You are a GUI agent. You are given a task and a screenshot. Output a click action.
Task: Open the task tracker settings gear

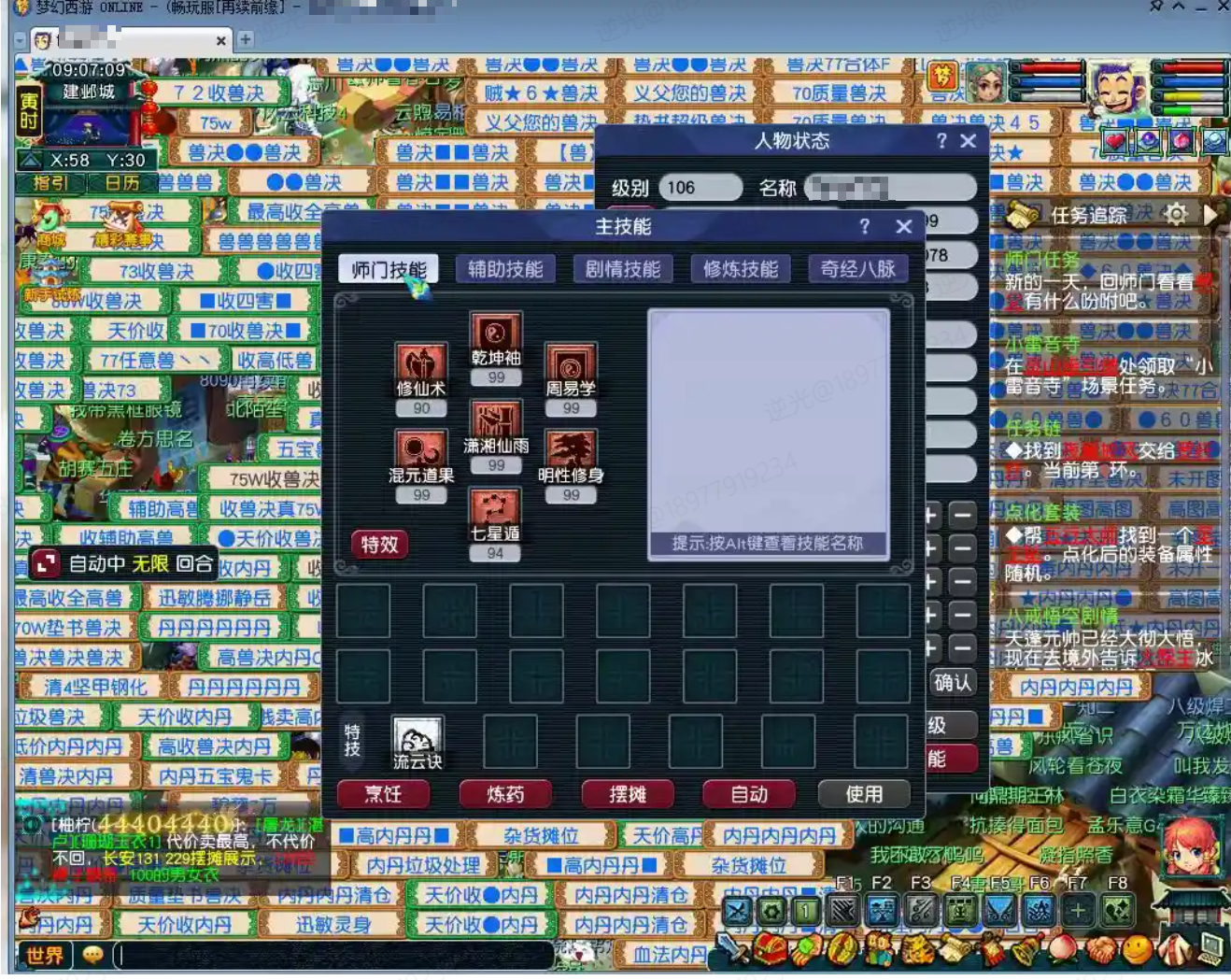(1176, 215)
